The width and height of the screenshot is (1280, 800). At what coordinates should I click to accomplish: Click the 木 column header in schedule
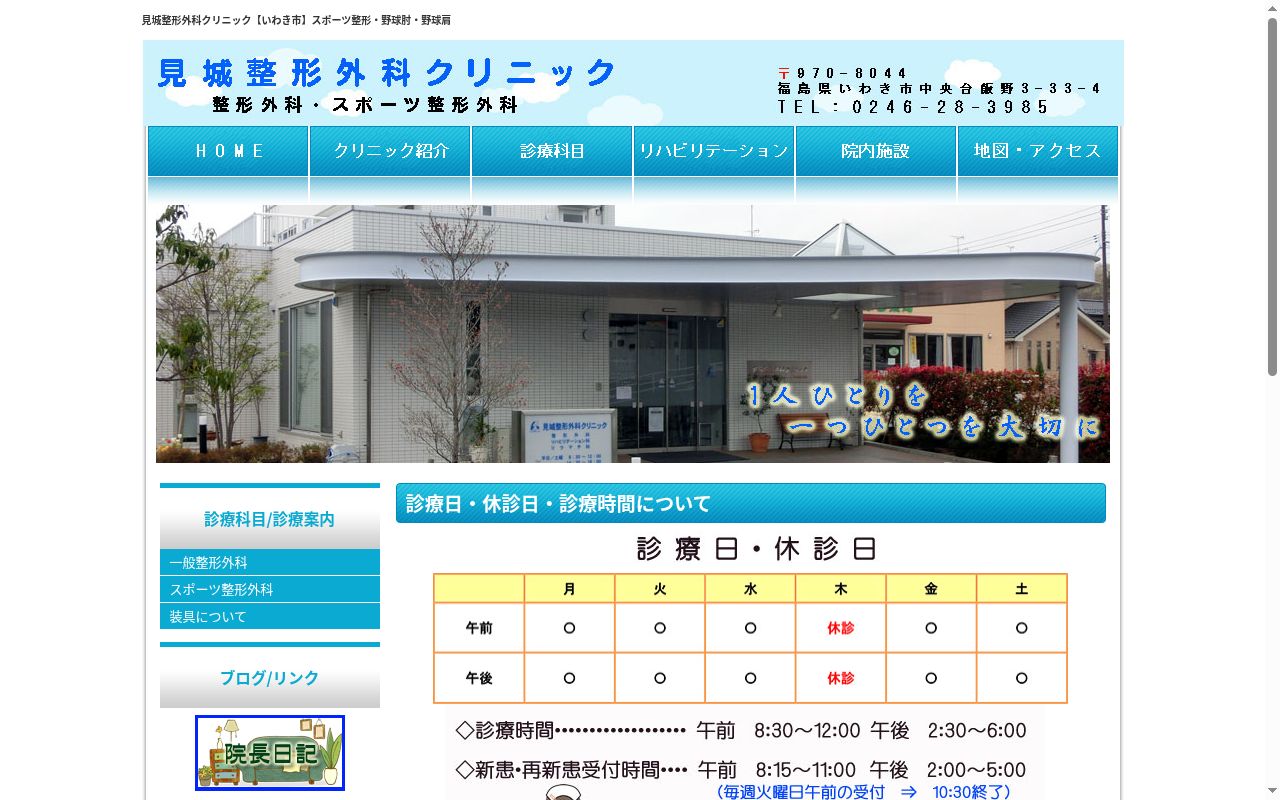pos(841,589)
